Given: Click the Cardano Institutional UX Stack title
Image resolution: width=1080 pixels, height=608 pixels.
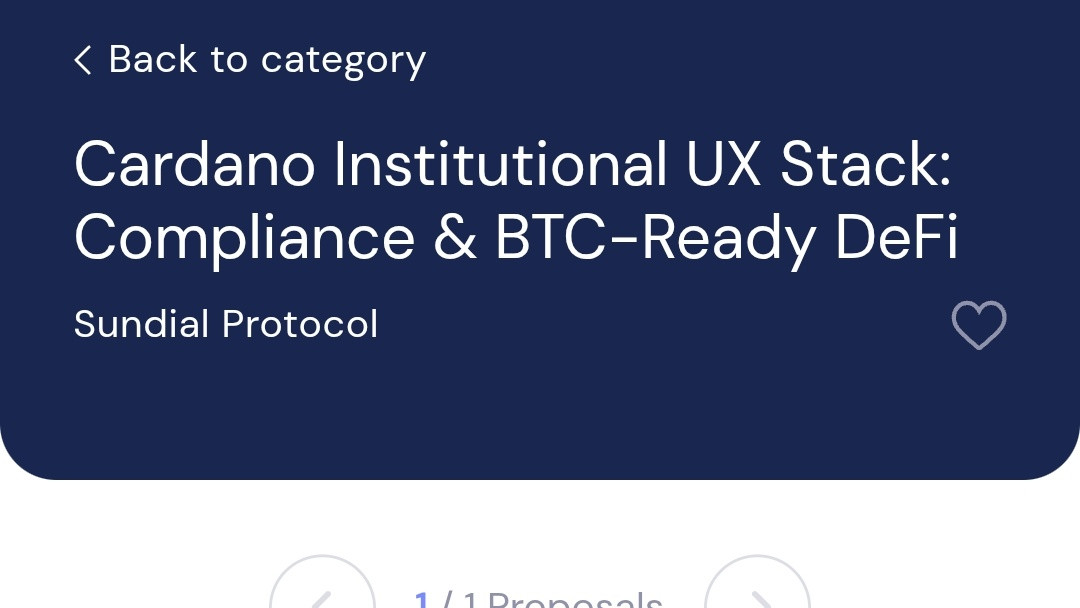Looking at the screenshot, I should click(516, 200).
